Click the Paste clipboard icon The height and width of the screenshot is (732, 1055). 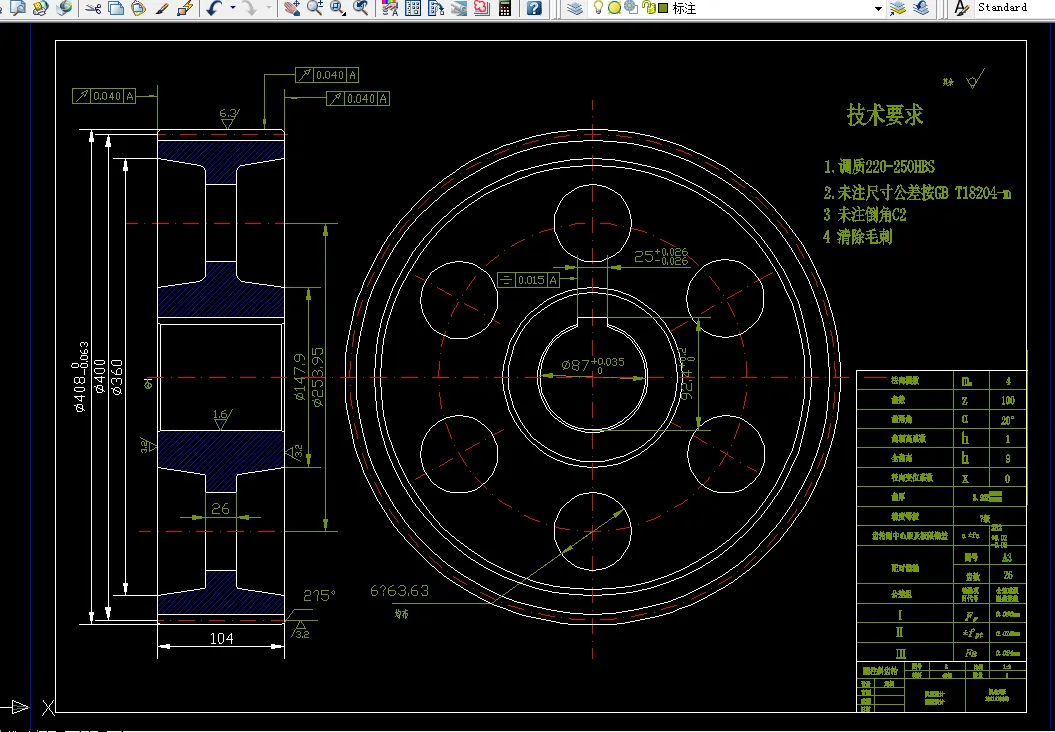click(x=138, y=8)
